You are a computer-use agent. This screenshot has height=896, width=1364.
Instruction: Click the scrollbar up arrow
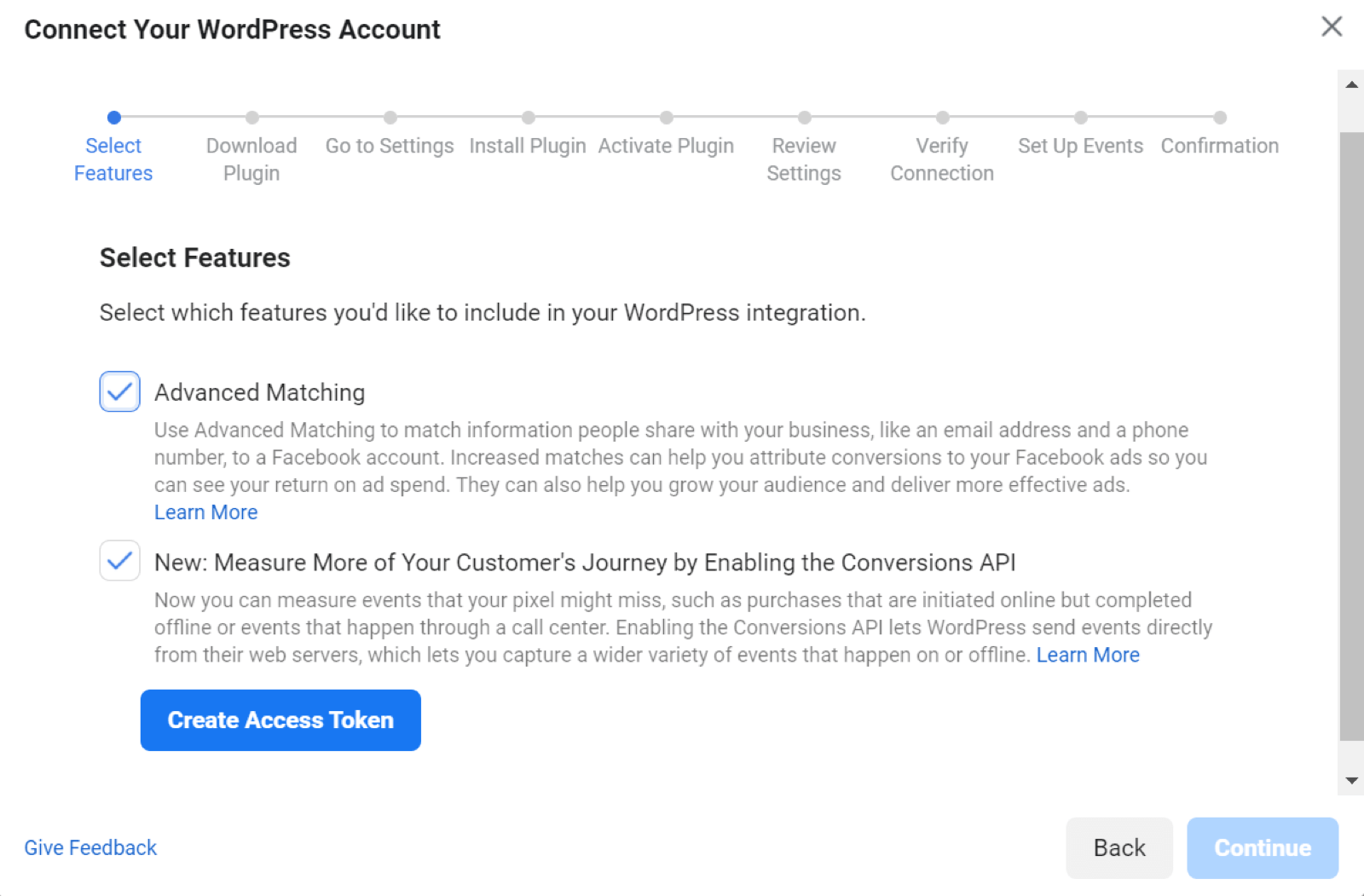pos(1349,83)
